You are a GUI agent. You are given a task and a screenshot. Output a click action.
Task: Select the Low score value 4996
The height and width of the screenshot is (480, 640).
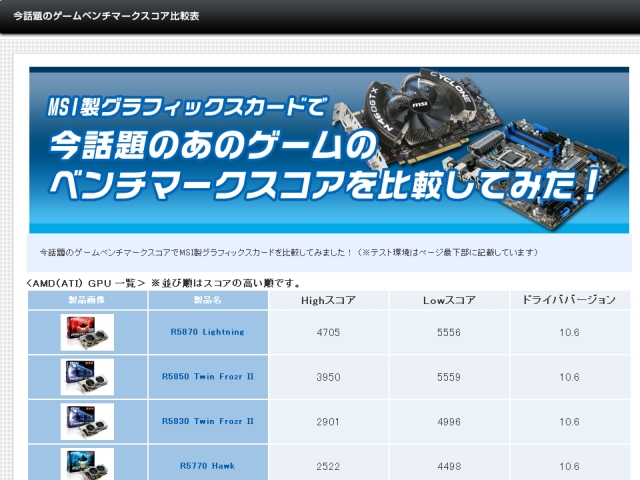click(449, 422)
